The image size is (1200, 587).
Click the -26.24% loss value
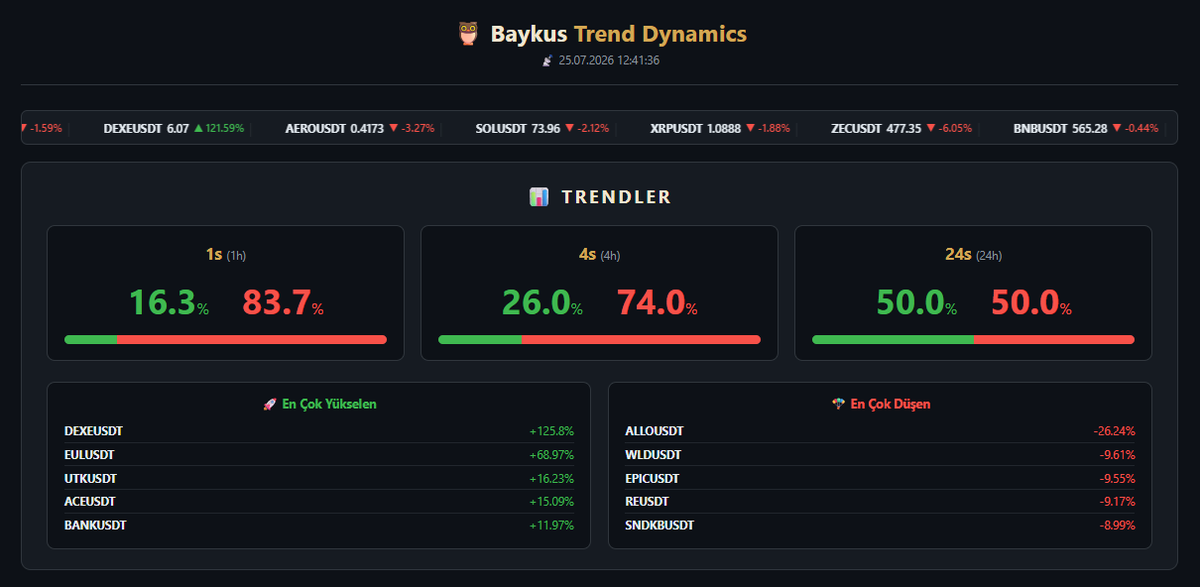point(1114,431)
